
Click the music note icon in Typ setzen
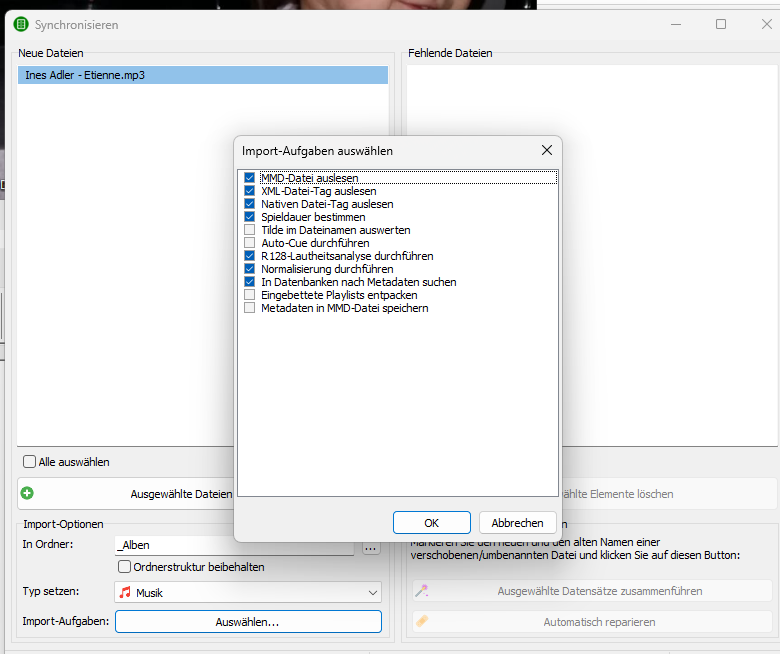[x=125, y=592]
